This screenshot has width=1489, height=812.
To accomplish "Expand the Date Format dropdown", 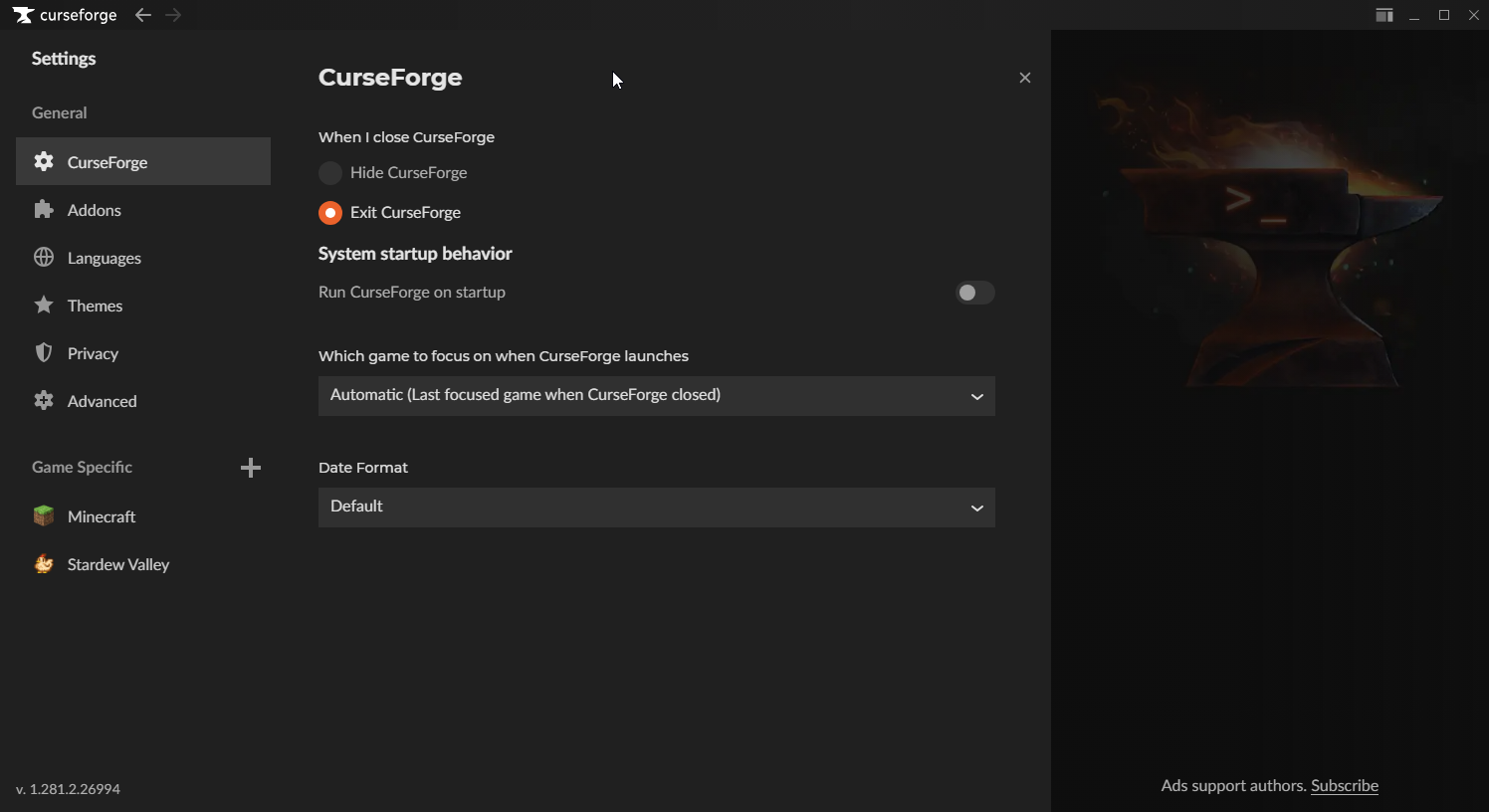I will point(657,507).
